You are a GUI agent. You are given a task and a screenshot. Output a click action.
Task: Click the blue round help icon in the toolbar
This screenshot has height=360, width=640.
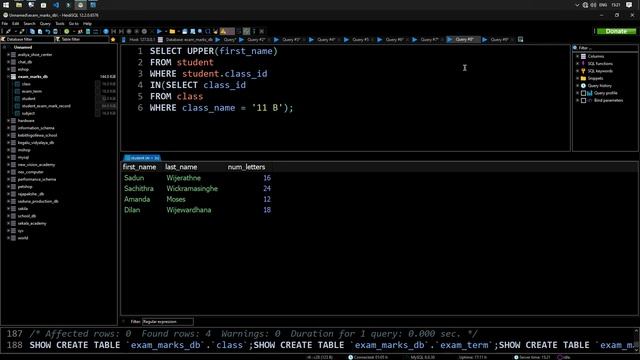click(106, 31)
